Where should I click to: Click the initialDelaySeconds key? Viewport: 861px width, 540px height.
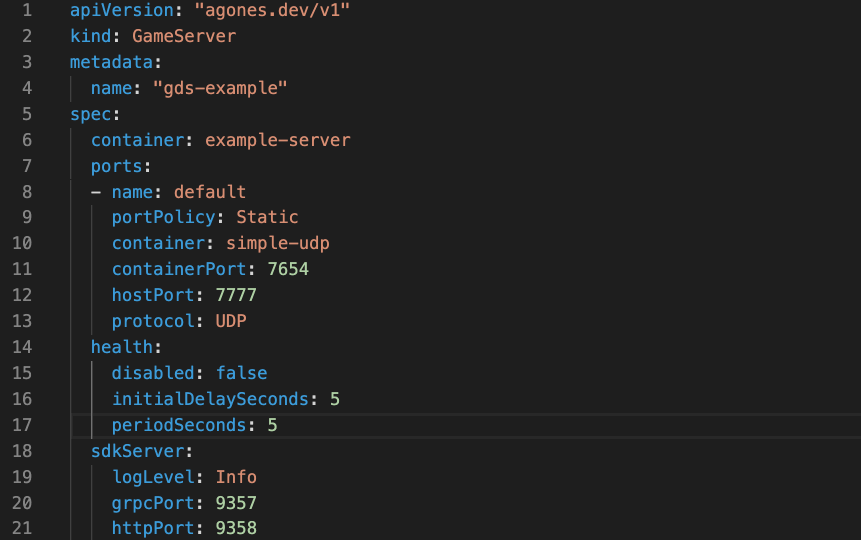[210, 399]
